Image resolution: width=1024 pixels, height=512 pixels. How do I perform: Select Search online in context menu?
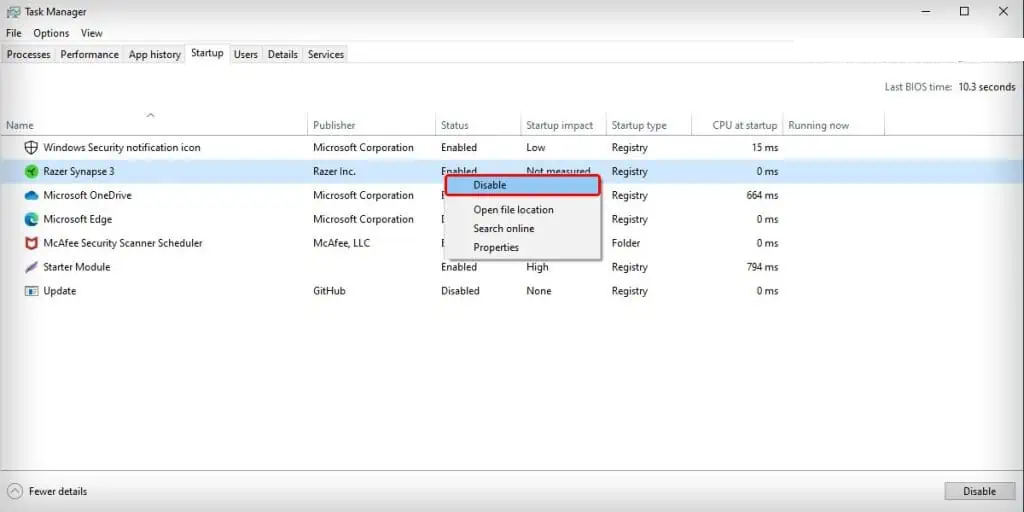pyautogui.click(x=503, y=229)
